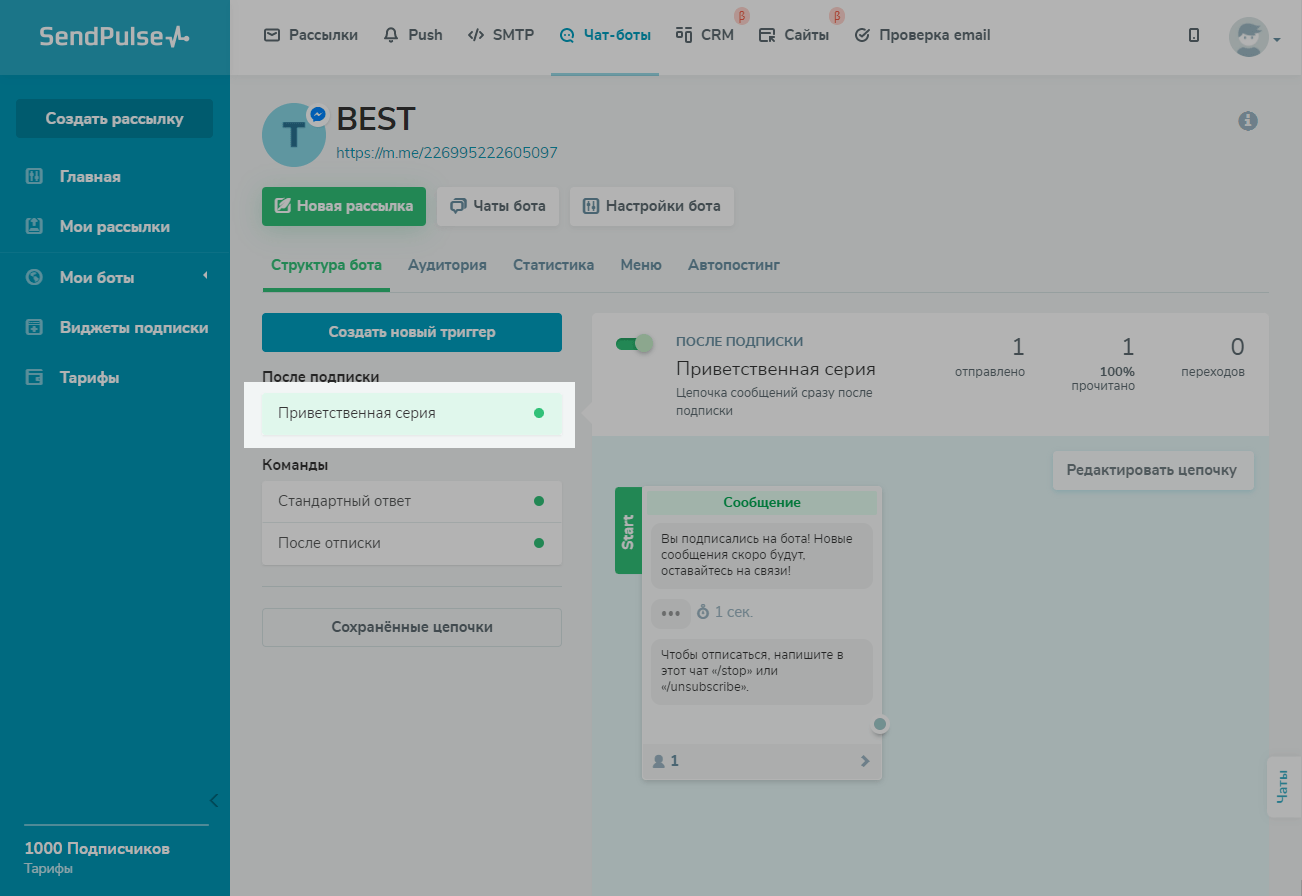Open the Сайты top menu
This screenshot has width=1302, height=896.
pos(794,35)
